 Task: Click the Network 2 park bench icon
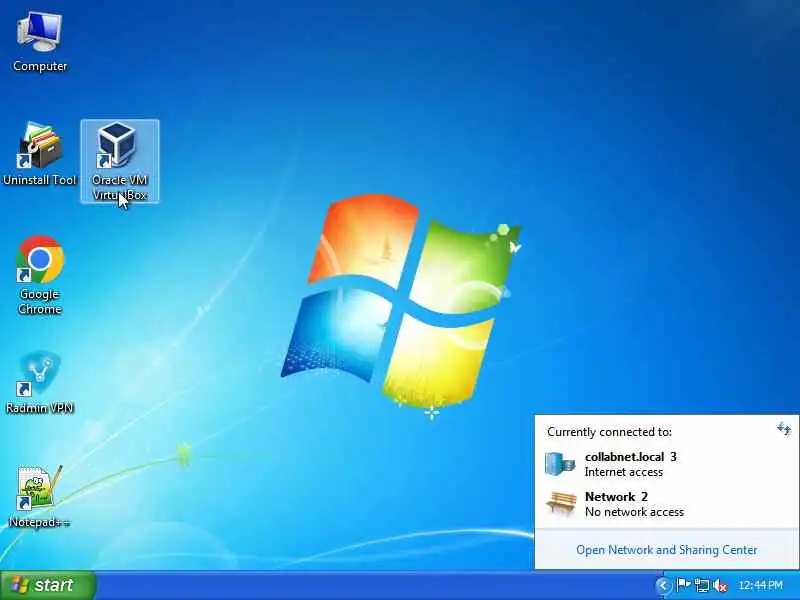561,504
